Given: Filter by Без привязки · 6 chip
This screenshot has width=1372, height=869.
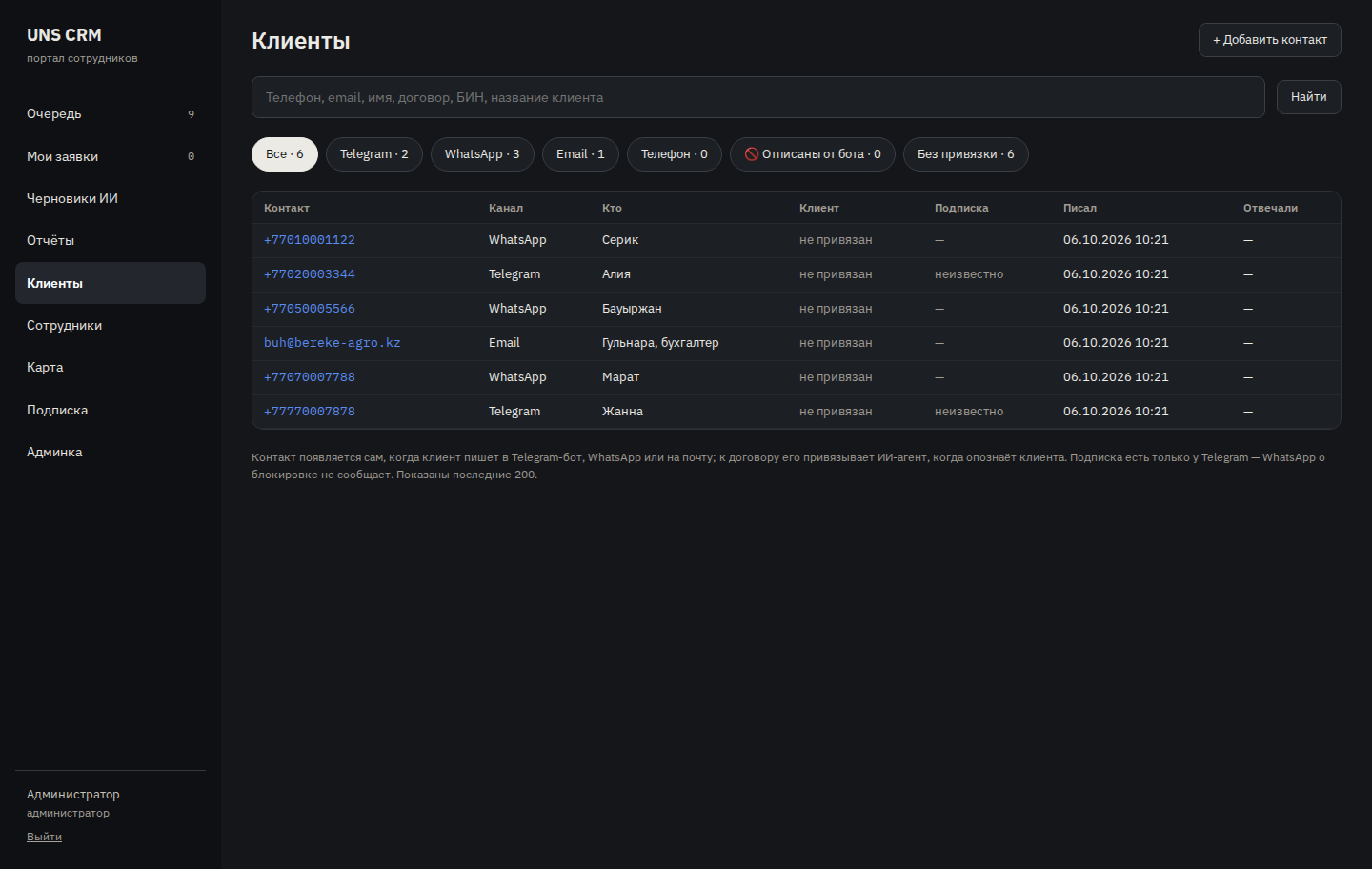Looking at the screenshot, I should pos(965,154).
